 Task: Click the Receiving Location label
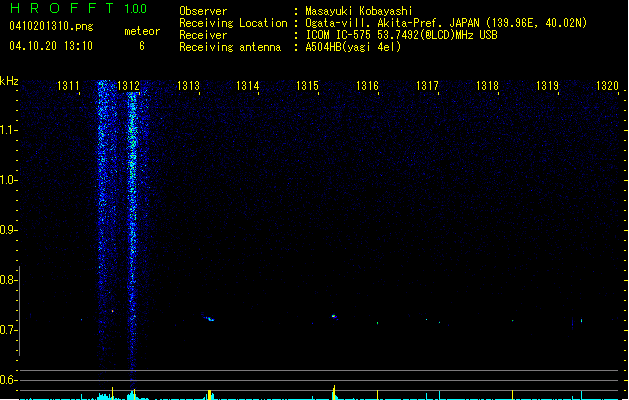click(233, 23)
